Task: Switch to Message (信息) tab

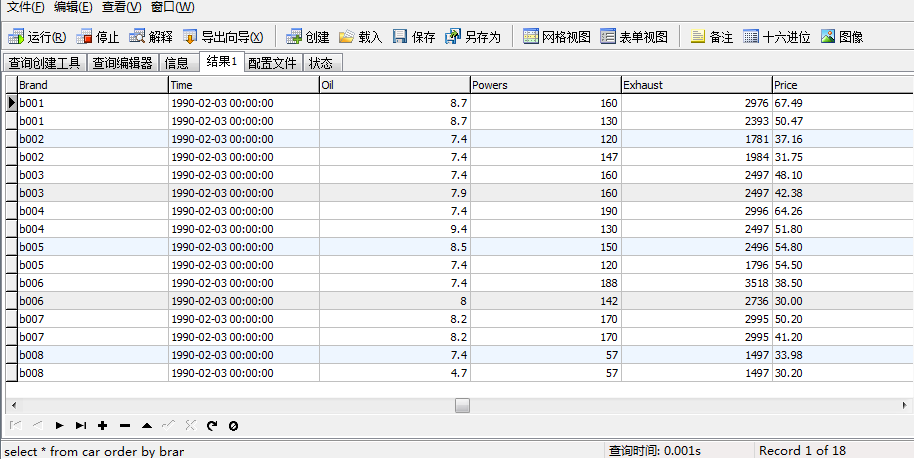Action: [x=177, y=63]
